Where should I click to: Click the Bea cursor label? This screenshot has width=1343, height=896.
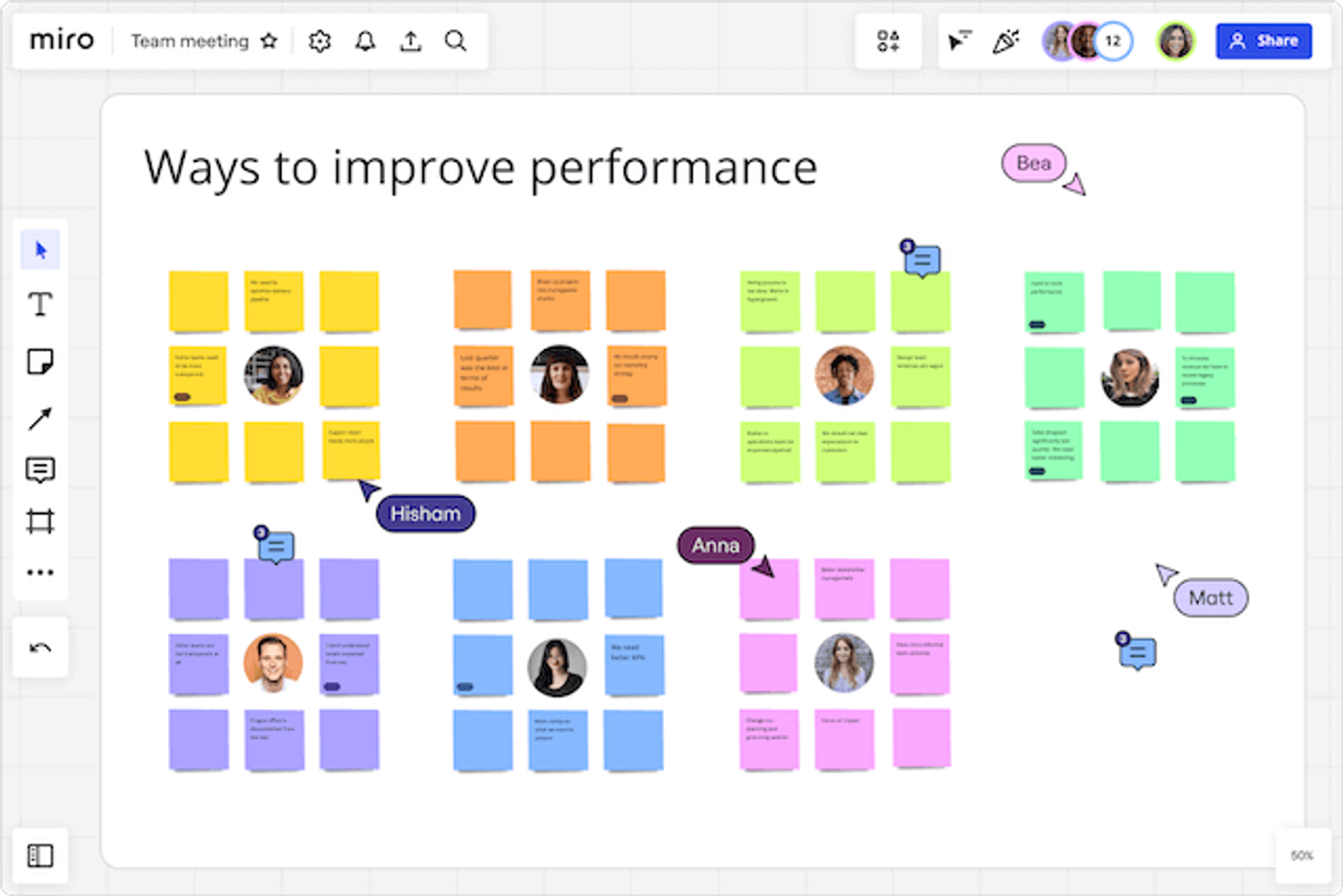[x=1033, y=163]
